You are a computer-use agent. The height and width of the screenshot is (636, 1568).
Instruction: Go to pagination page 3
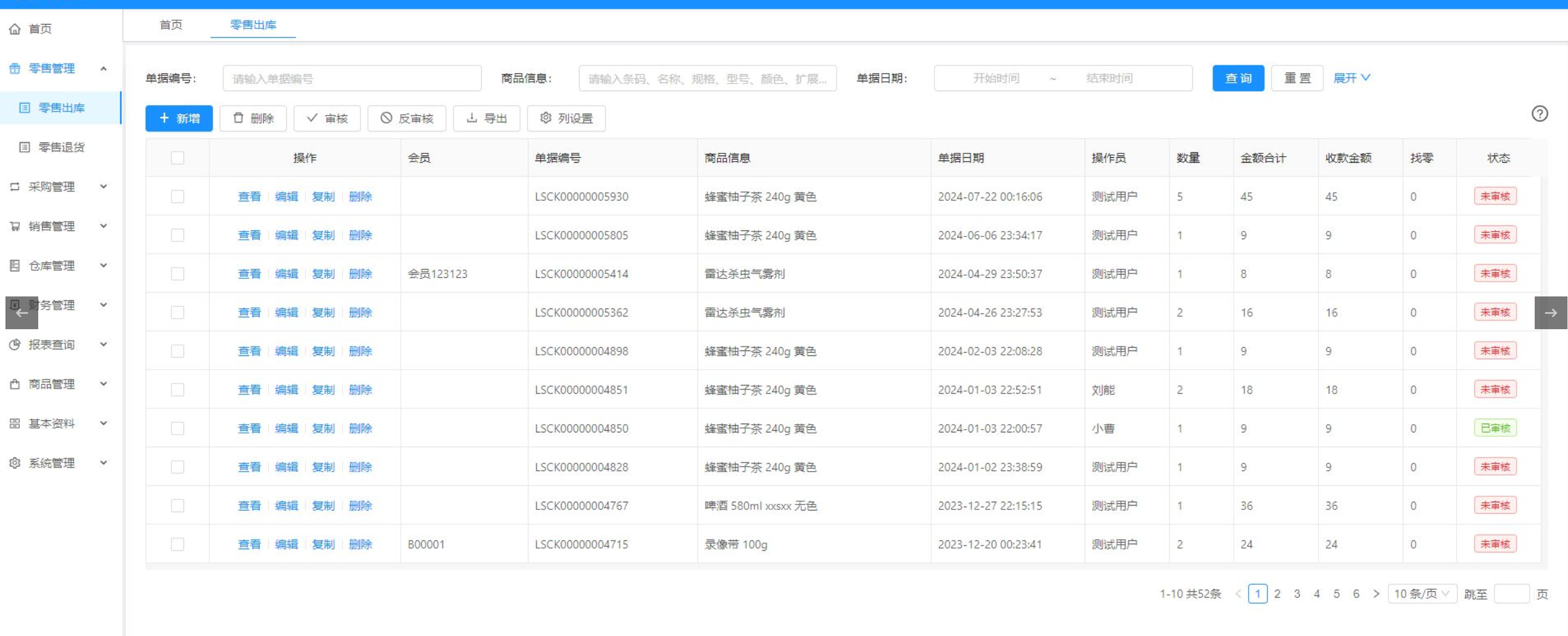pos(1297,594)
